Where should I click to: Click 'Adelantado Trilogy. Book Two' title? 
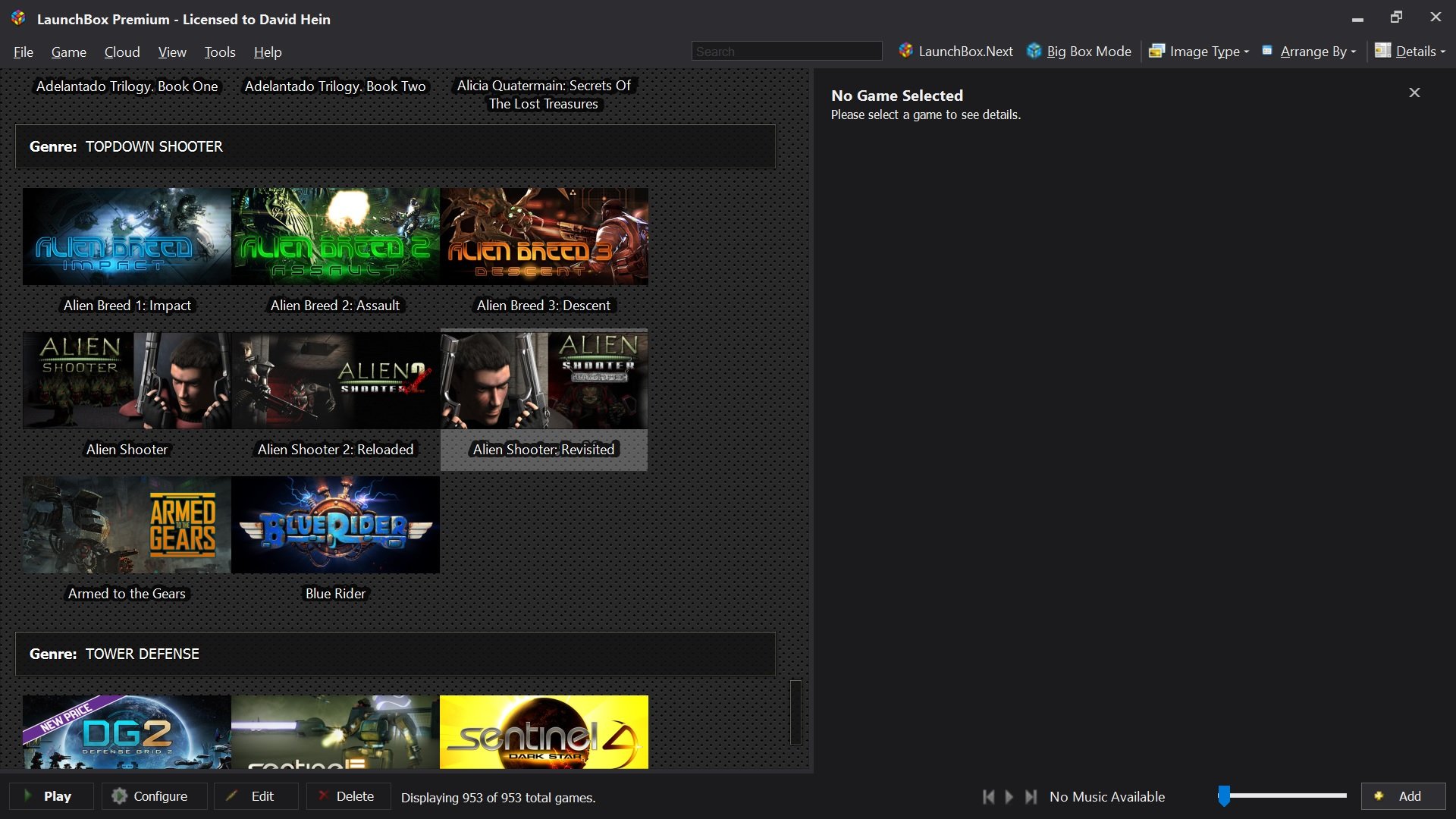(335, 86)
